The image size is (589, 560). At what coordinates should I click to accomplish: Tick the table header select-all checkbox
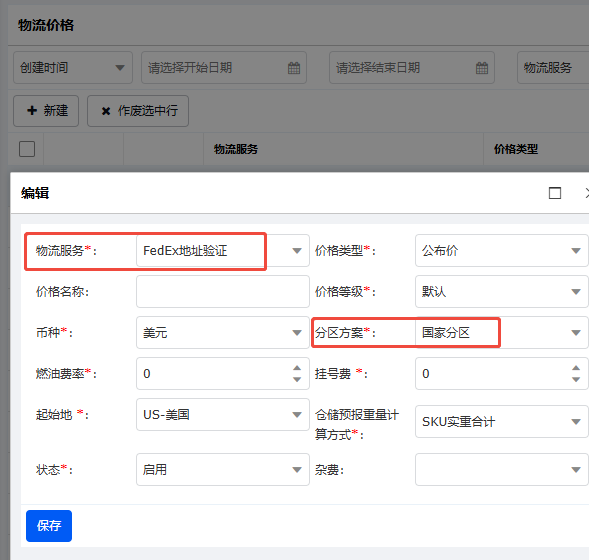[x=27, y=149]
